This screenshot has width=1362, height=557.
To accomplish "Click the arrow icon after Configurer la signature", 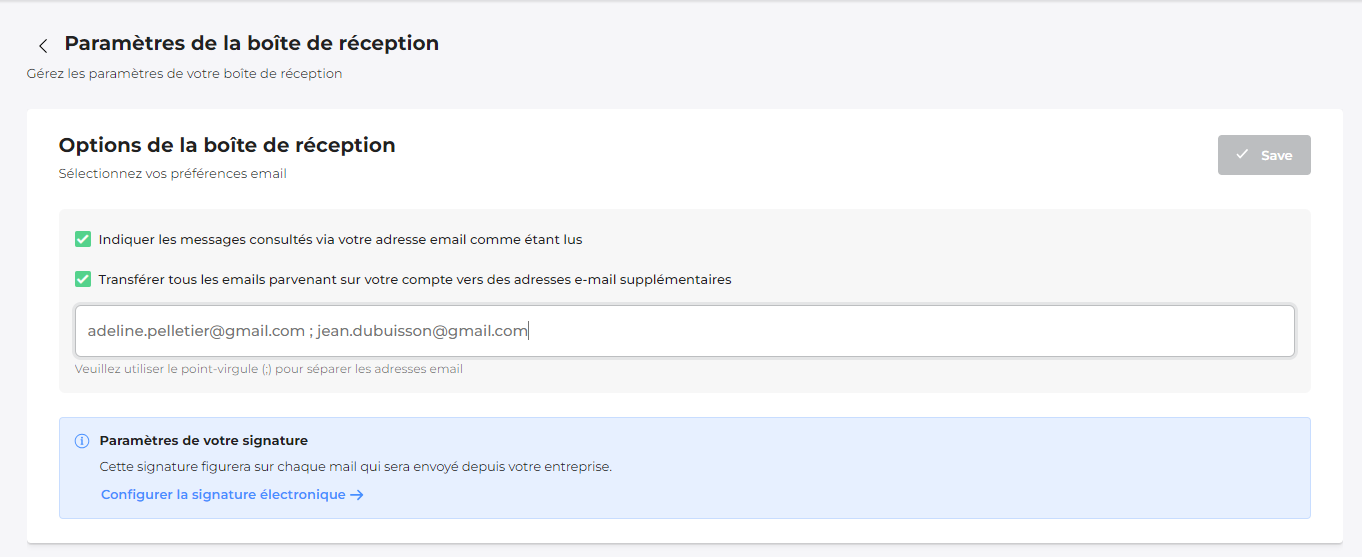I will [357, 495].
